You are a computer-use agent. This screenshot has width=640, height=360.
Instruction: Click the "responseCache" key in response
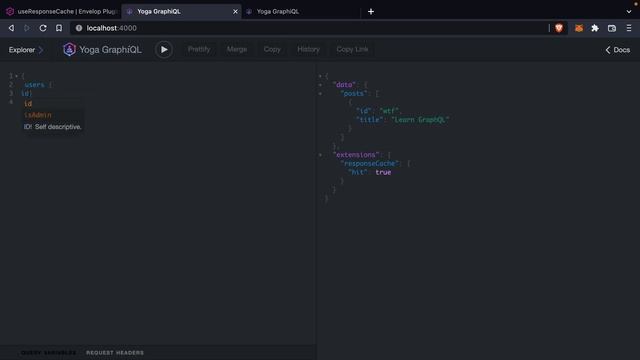[x=370, y=164]
